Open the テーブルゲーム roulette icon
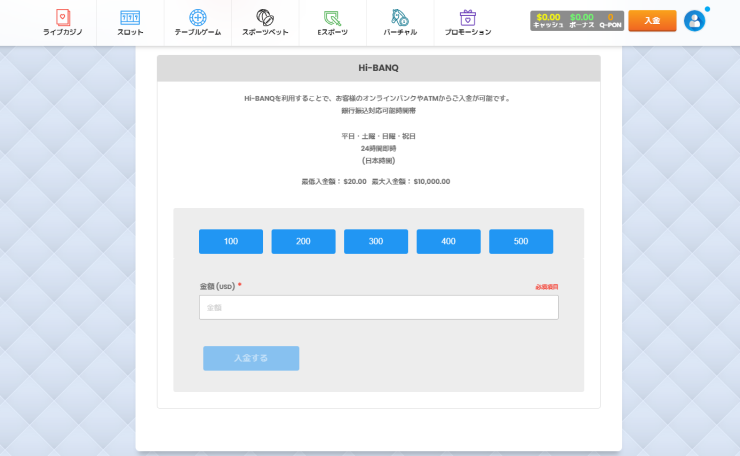Screen dimensions: 740x456 [198, 17]
